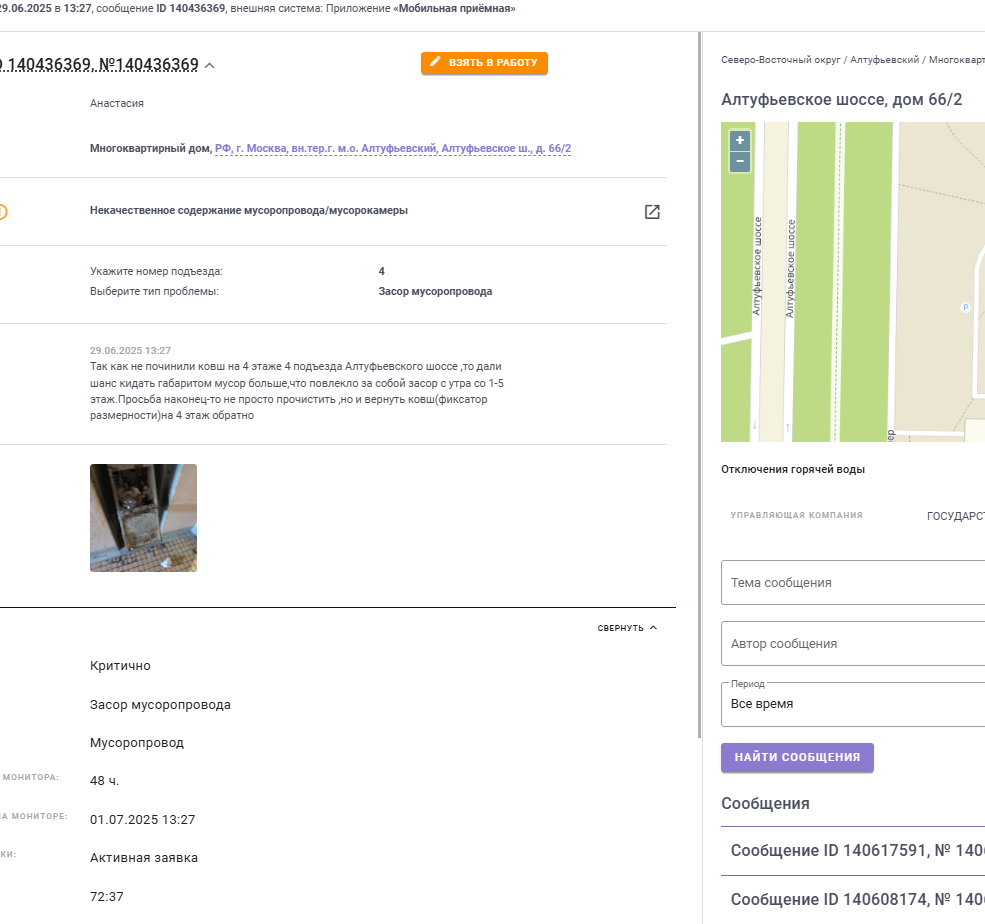985x924 pixels.
Task: Focus the 'Автор сообщения' input field
Action: [x=853, y=643]
